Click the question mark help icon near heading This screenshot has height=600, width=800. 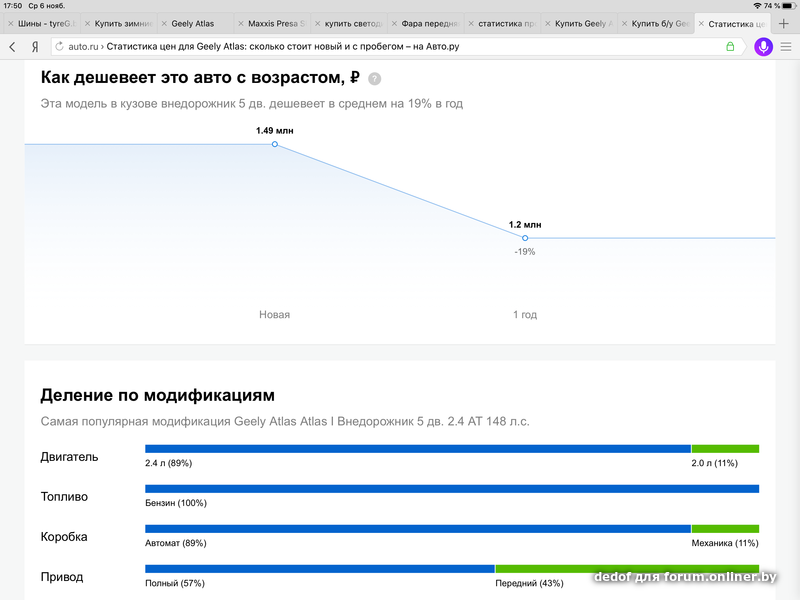coord(374,79)
